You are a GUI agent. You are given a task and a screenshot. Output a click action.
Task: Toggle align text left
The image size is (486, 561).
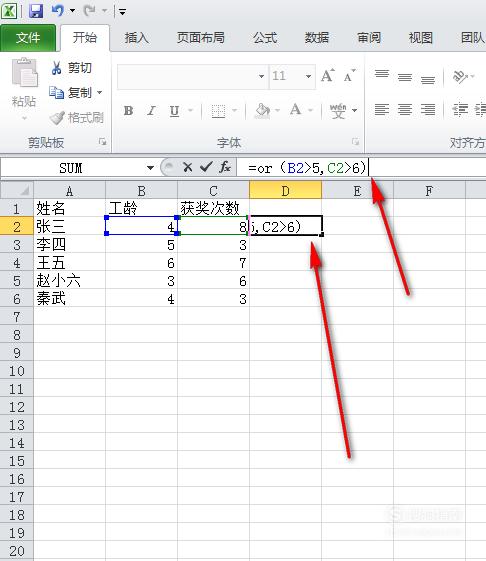(382, 109)
